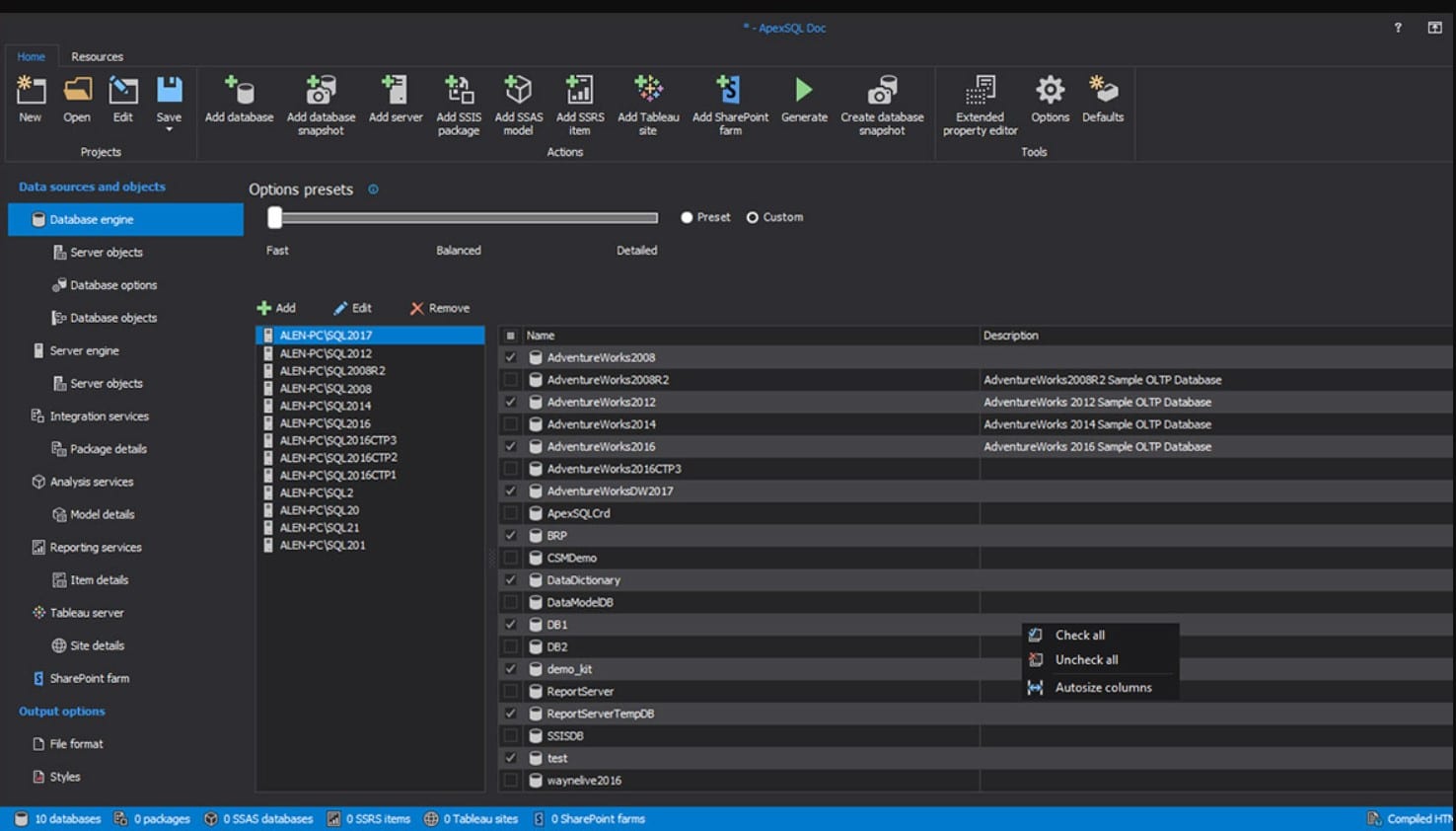Click the Edit server list button
Viewport: 1456px width, 831px height.
pyautogui.click(x=352, y=308)
